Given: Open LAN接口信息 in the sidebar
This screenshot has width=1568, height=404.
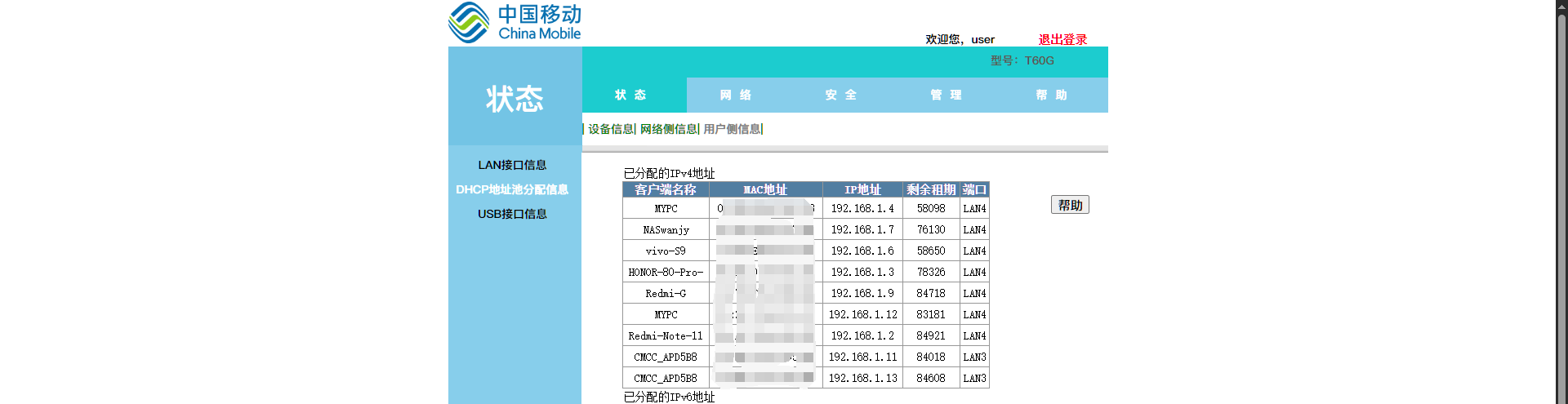Looking at the screenshot, I should pyautogui.click(x=512, y=165).
